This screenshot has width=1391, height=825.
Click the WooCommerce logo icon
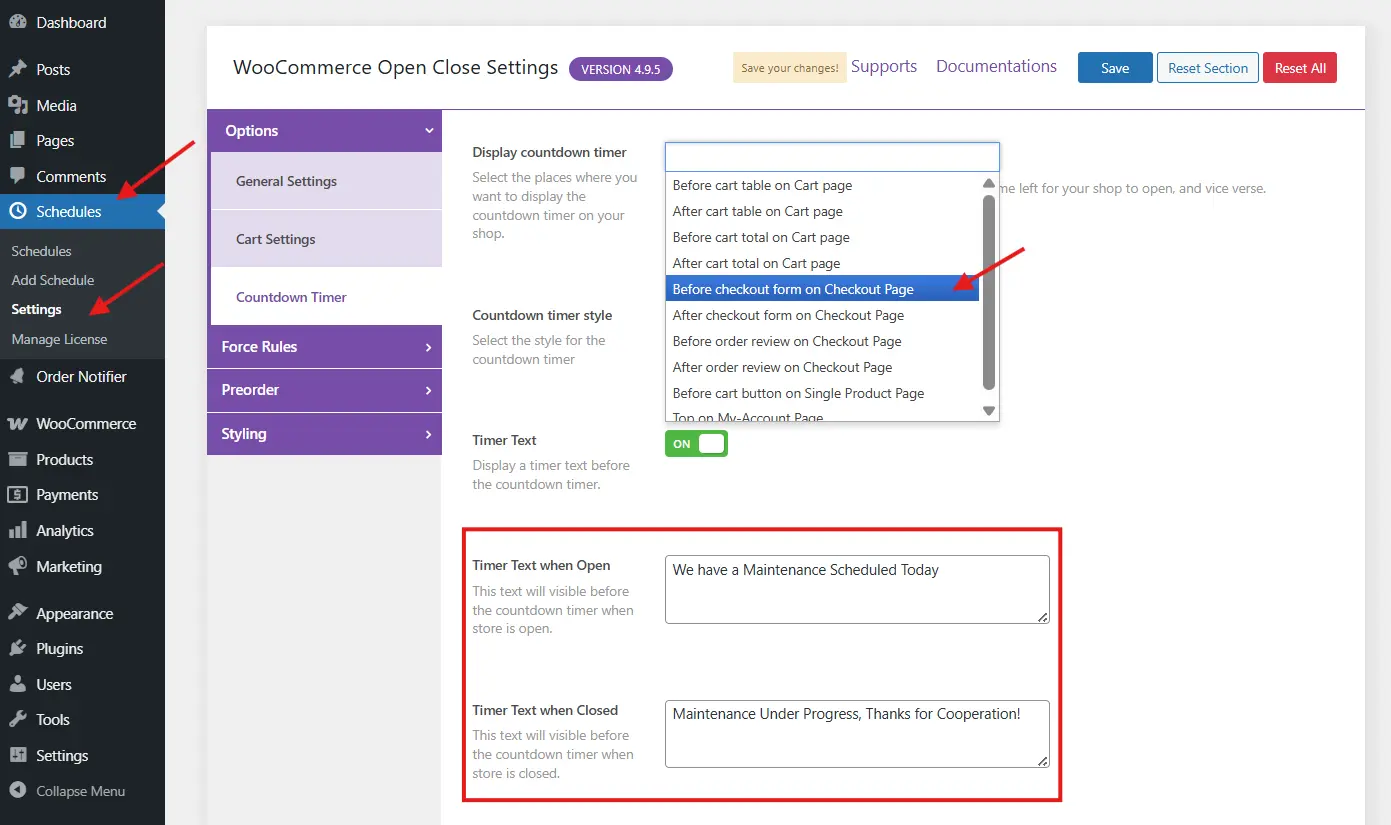coord(17,424)
